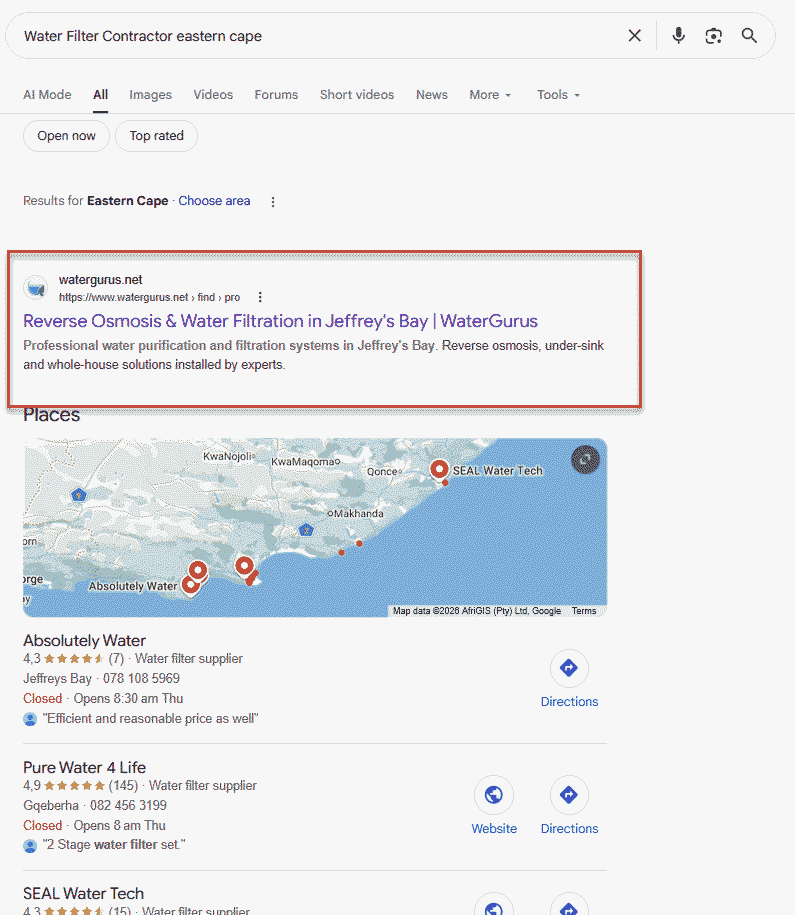Viewport: 795px width, 915px height.
Task: Expand the map with top-right corner icon
Action: tap(585, 459)
